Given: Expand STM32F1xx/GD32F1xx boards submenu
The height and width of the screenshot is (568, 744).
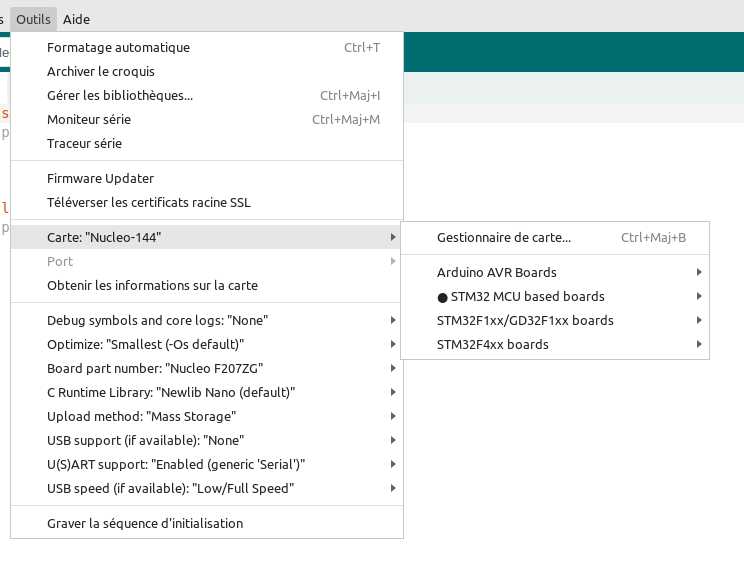Looking at the screenshot, I should [x=525, y=320].
